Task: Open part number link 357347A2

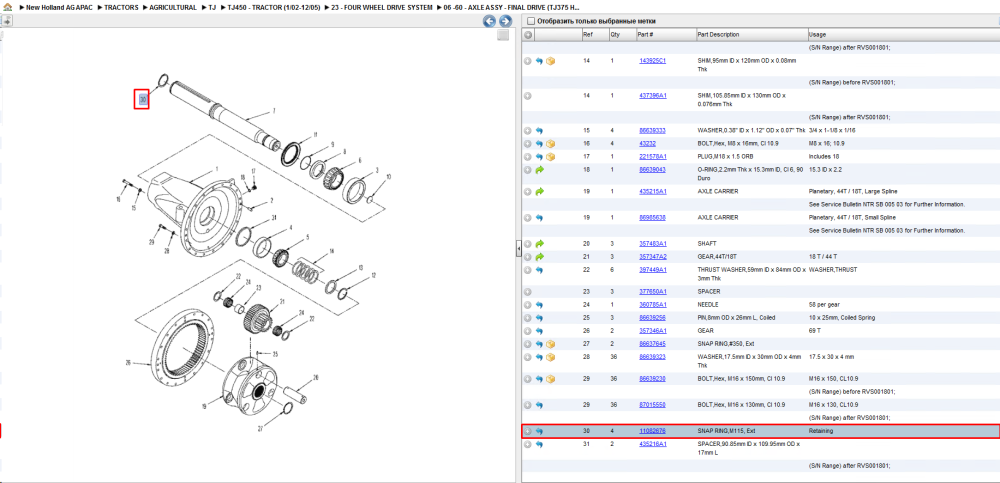Action: coord(652,256)
